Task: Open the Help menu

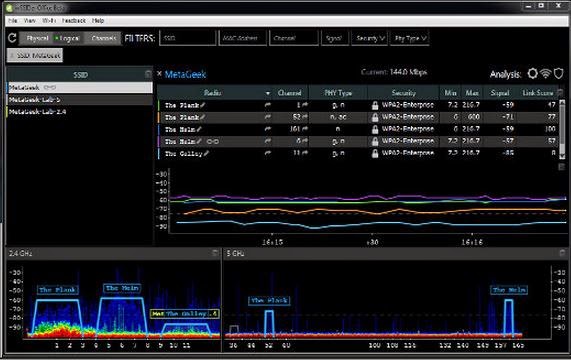Action: [98, 21]
